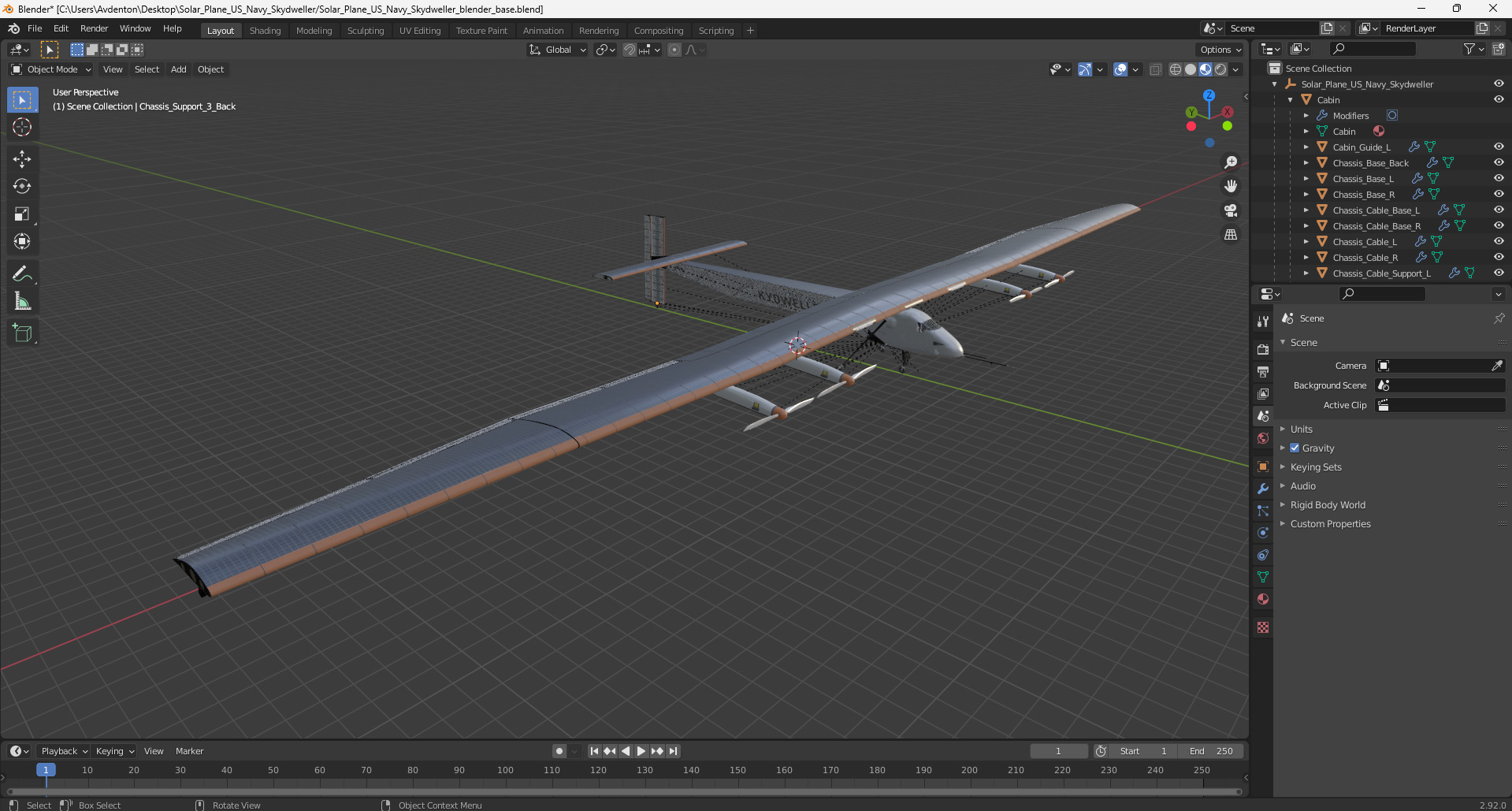This screenshot has width=1512, height=811.
Task: Open the Object Data properties tab
Action: tap(1263, 577)
